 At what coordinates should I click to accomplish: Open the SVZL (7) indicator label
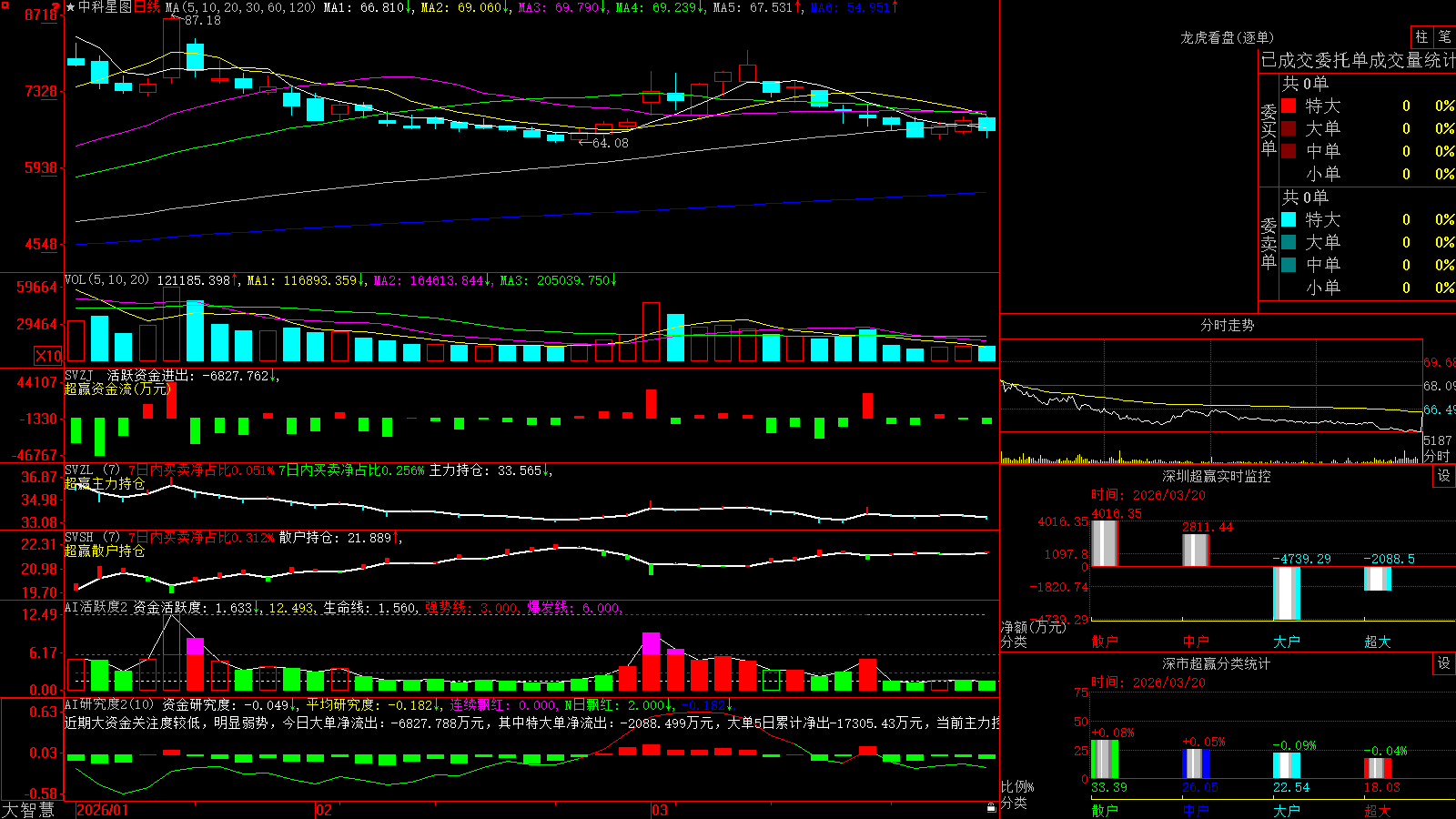click(x=93, y=470)
